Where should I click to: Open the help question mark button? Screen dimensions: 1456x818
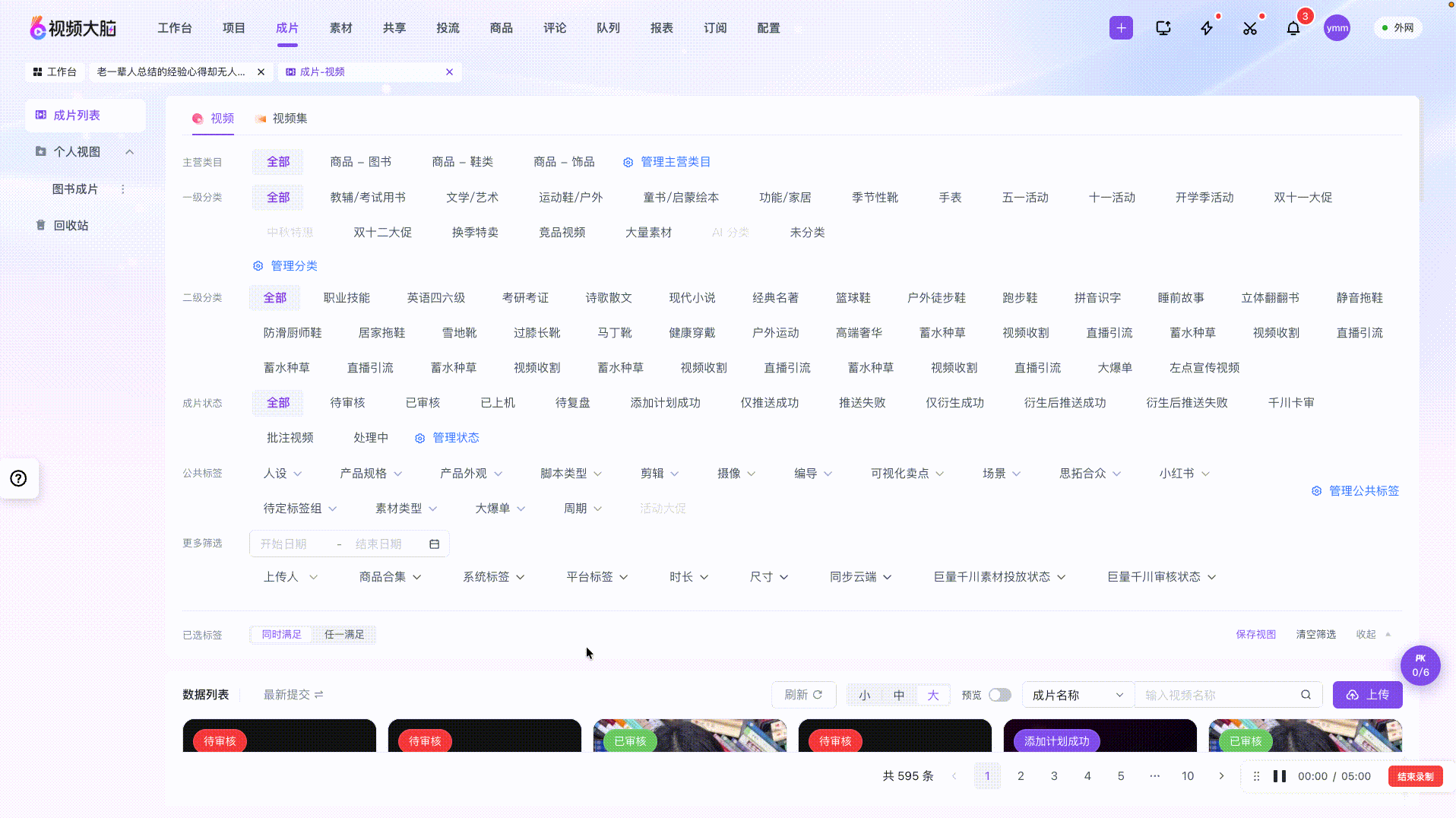pyautogui.click(x=18, y=478)
